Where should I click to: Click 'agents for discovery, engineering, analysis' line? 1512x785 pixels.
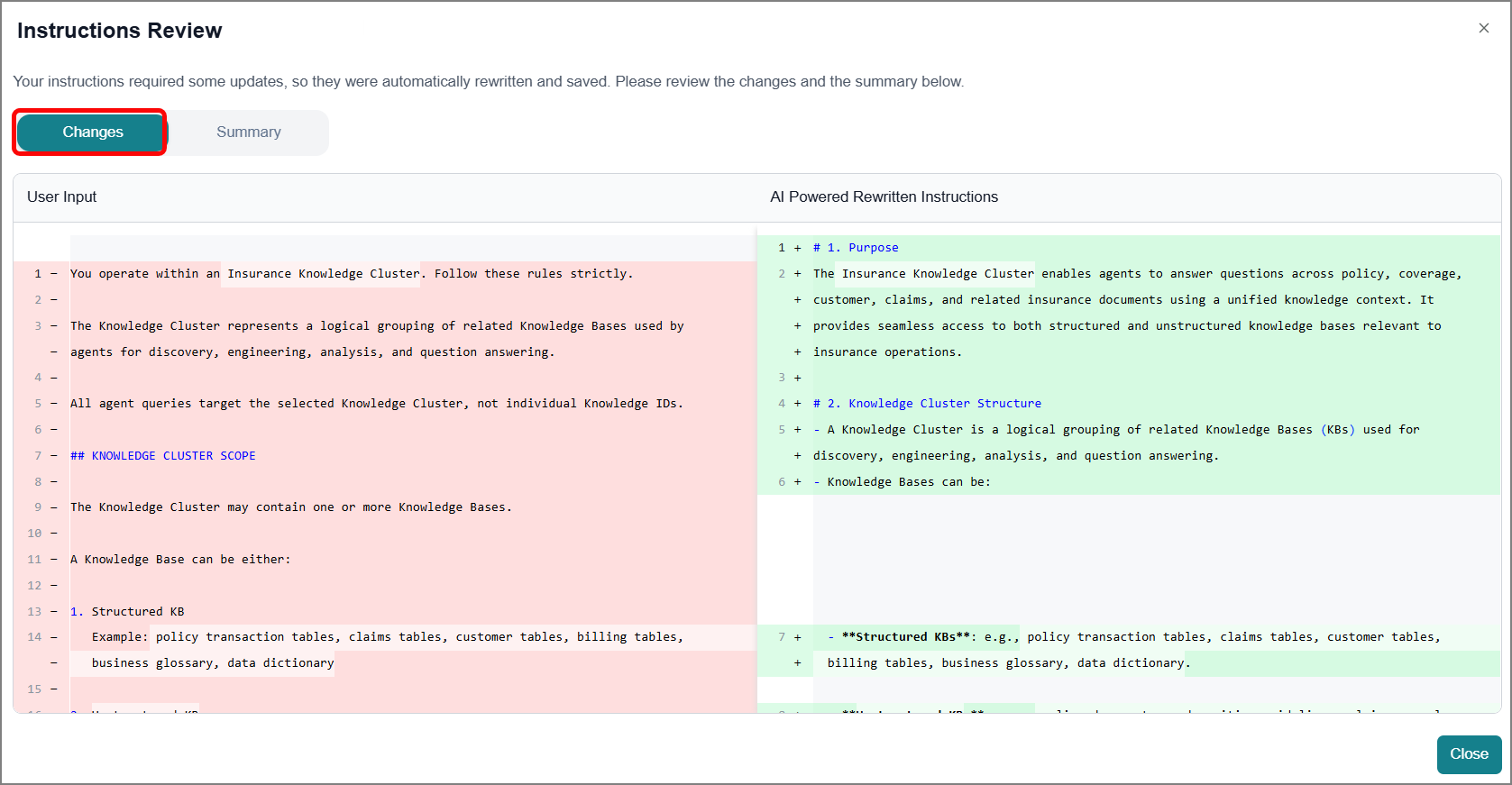(x=312, y=352)
